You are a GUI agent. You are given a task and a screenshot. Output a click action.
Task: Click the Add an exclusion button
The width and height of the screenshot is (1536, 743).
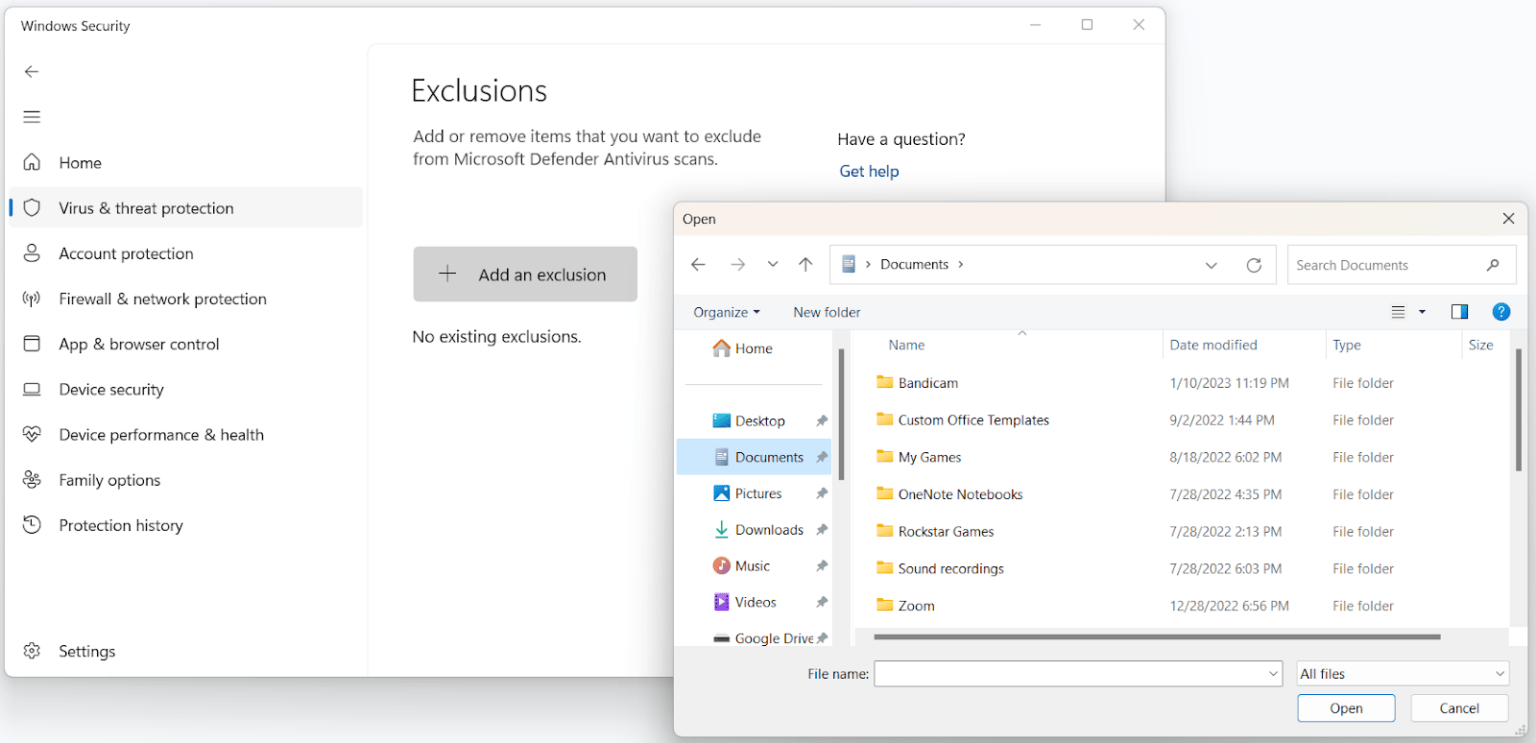pyautogui.click(x=525, y=274)
